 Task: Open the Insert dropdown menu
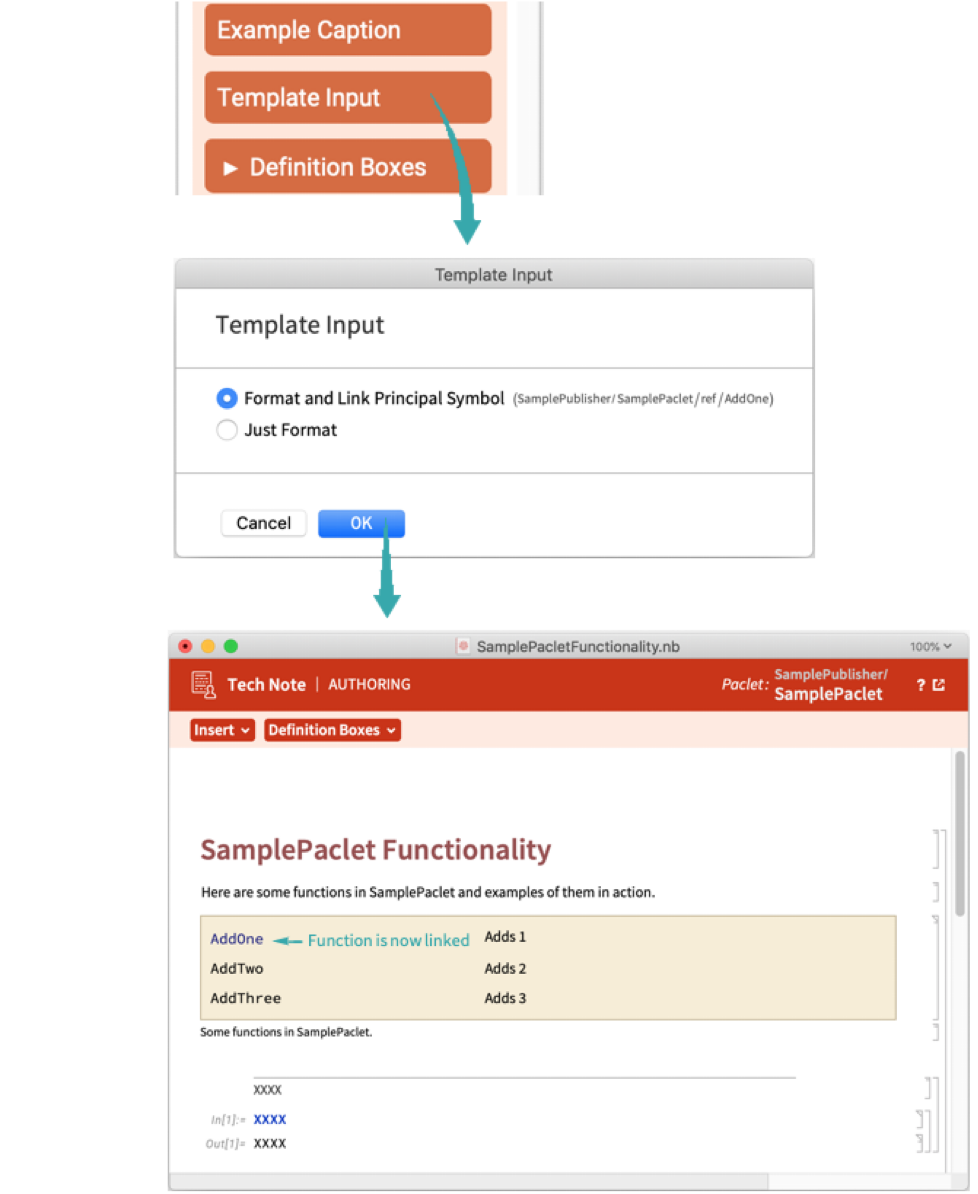(x=222, y=730)
